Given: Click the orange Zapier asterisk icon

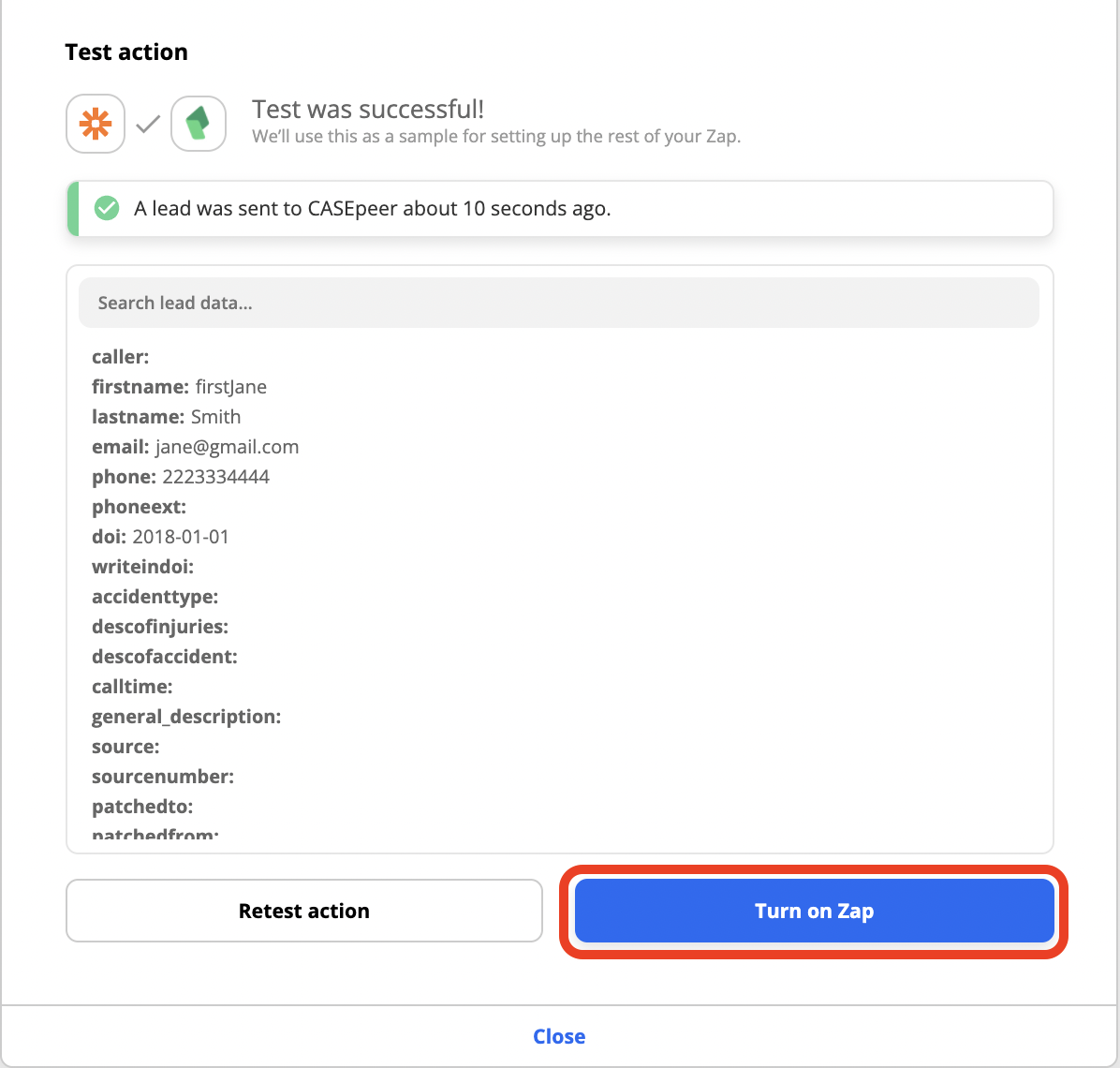Looking at the screenshot, I should point(96,124).
